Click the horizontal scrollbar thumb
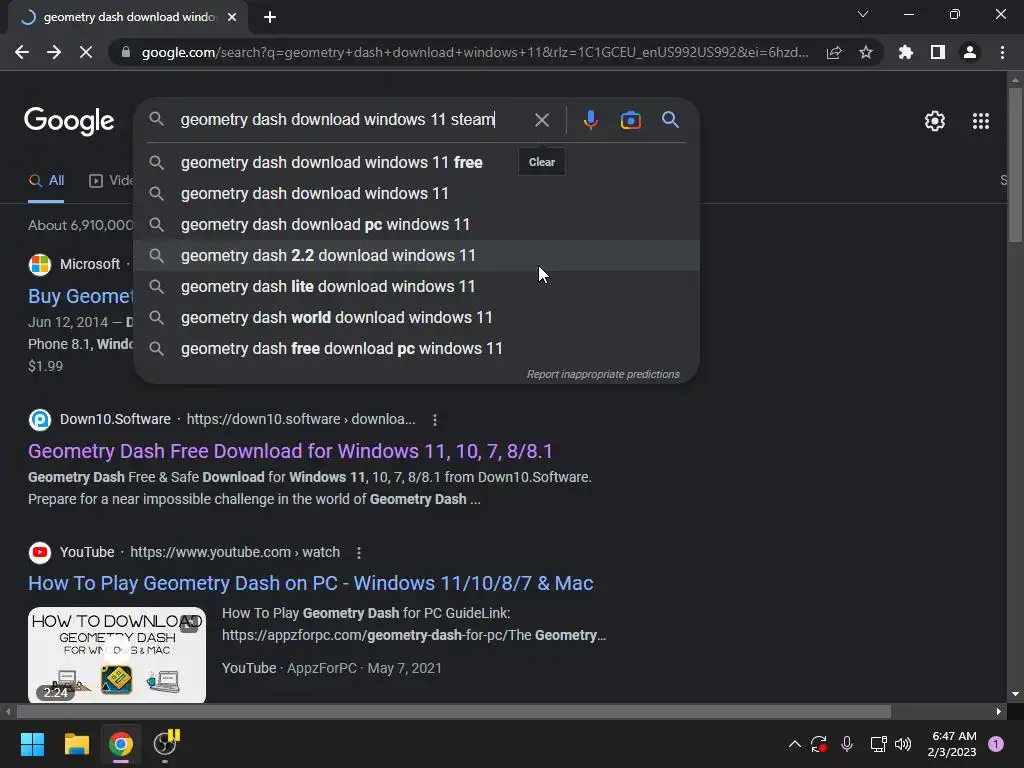This screenshot has height=768, width=1024. coord(453,711)
